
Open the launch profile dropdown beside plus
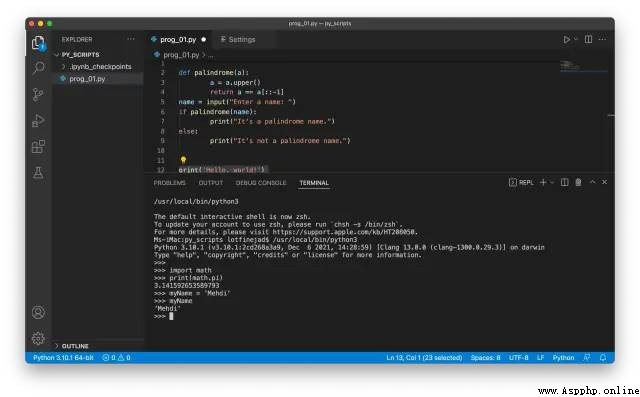pyautogui.click(x=552, y=182)
